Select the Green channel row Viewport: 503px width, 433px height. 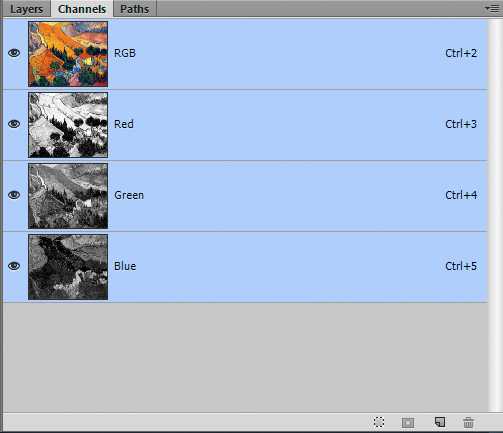pos(245,196)
